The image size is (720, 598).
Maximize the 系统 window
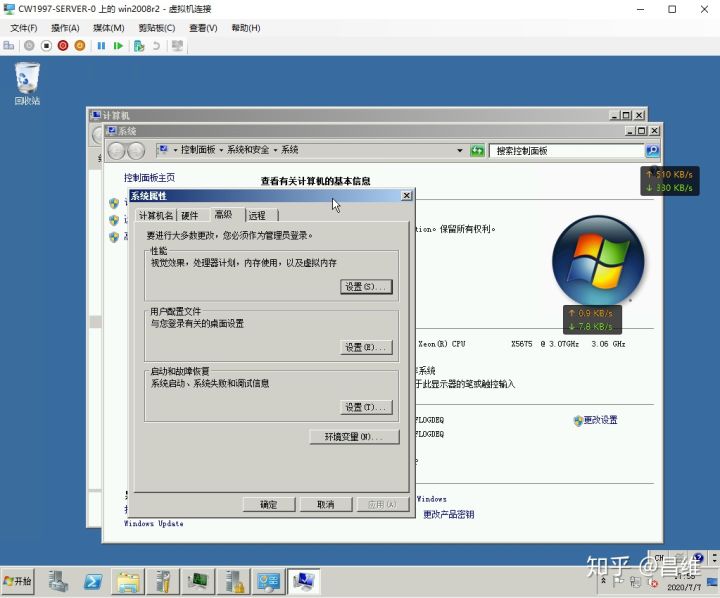coord(642,130)
